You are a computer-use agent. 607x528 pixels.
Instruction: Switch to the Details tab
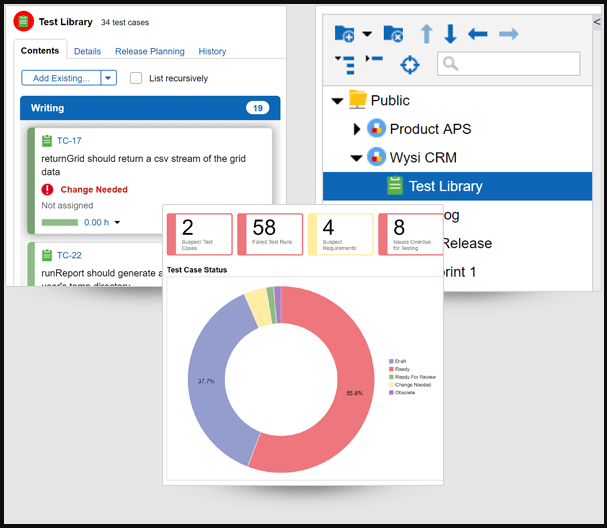pos(87,51)
